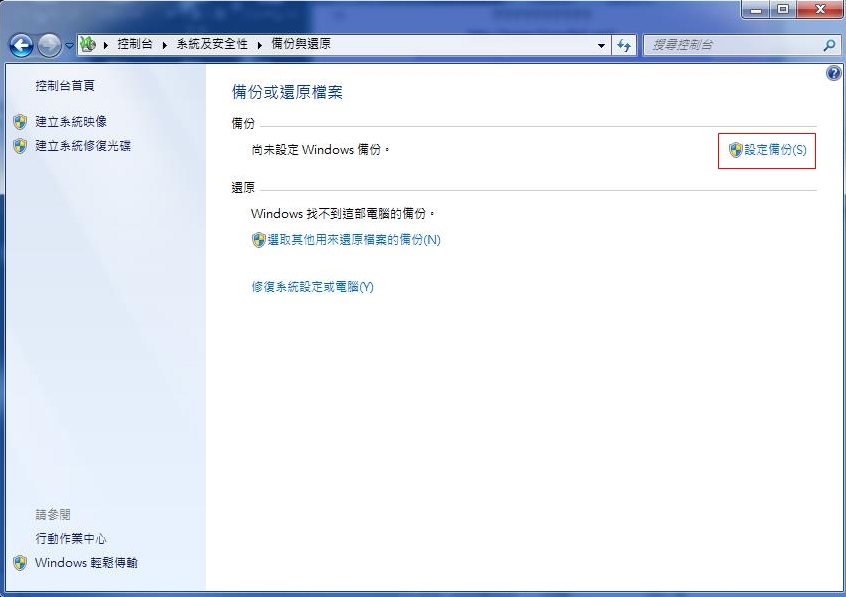This screenshot has width=846, height=597.
Task: Click the 備份或還原檔案 heading text
Action: tap(287, 92)
